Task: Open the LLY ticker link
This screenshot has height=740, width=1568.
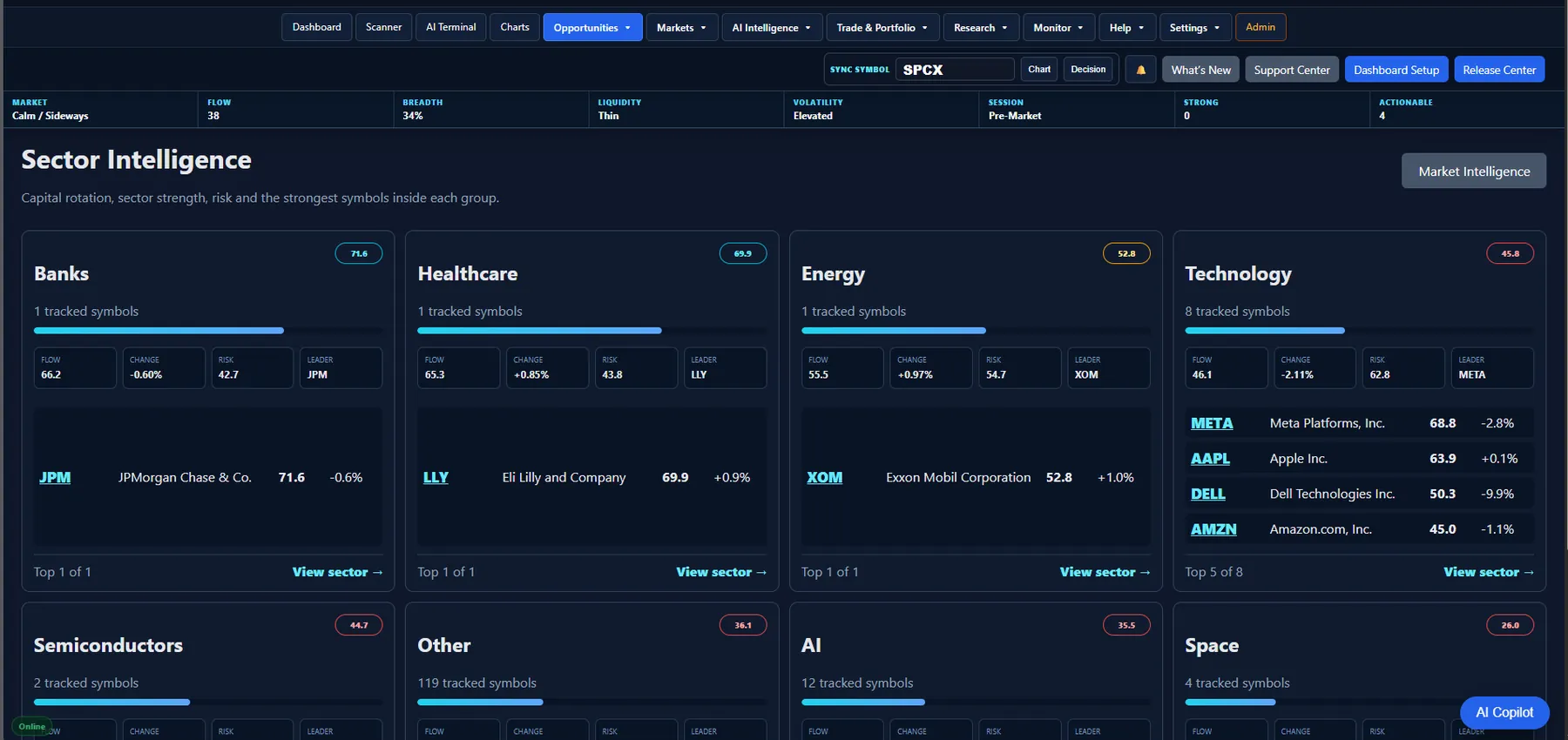Action: pos(436,477)
